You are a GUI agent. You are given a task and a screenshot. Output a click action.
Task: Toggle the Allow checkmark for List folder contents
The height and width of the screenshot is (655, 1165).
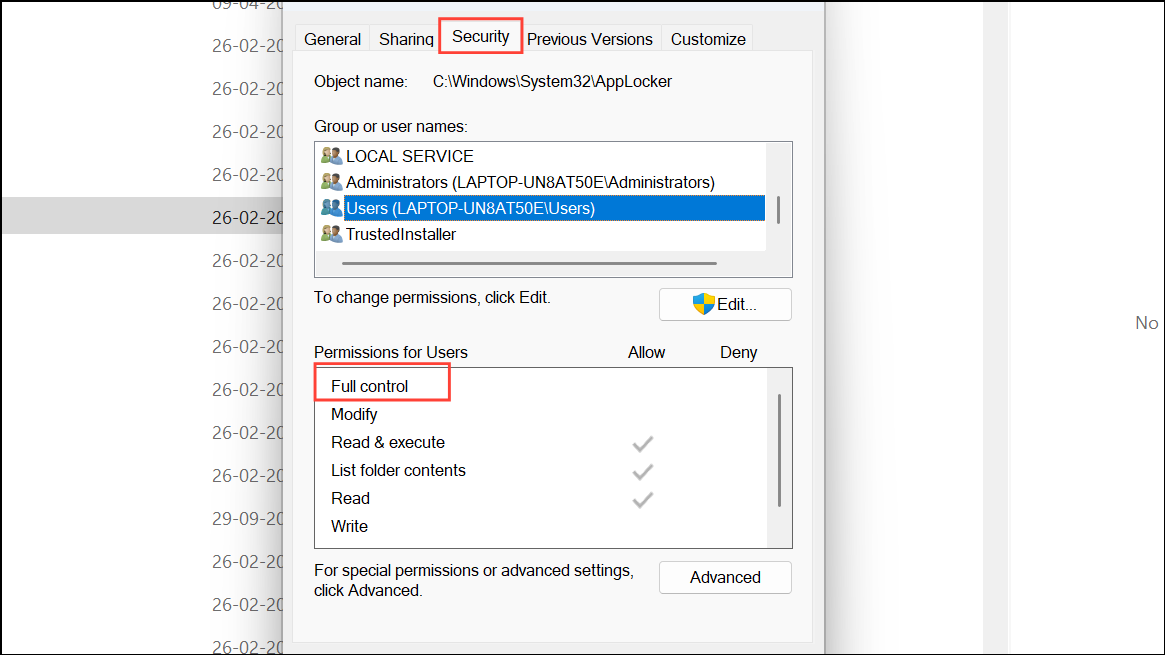point(643,470)
